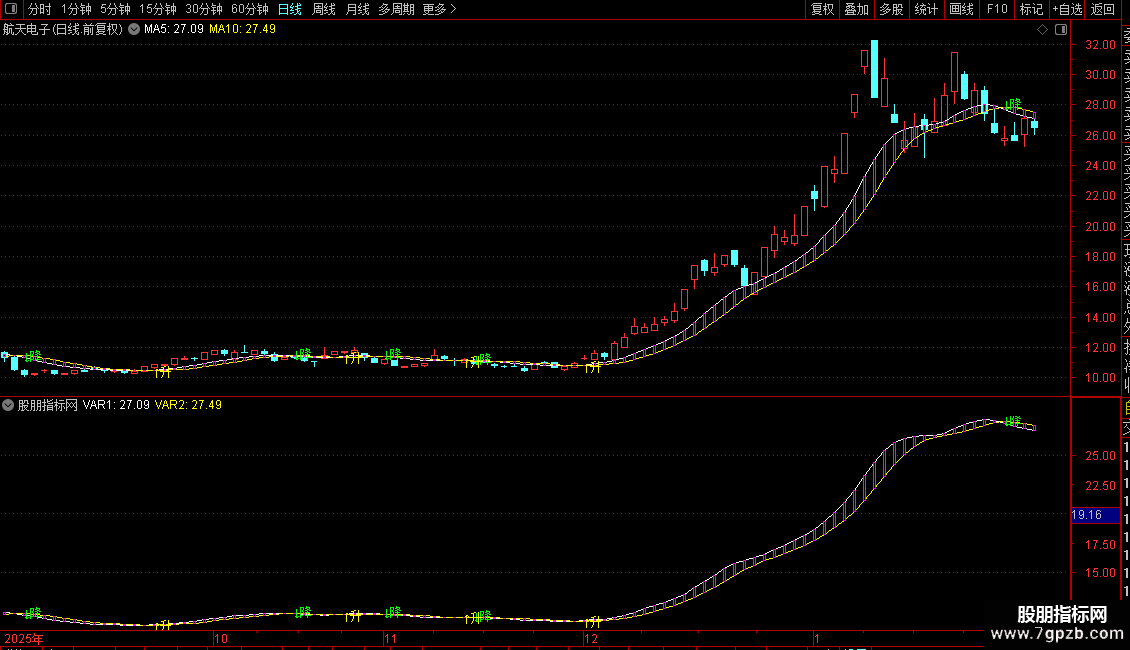Click the 股朋指标网 indicator name

pyautogui.click(x=48, y=405)
